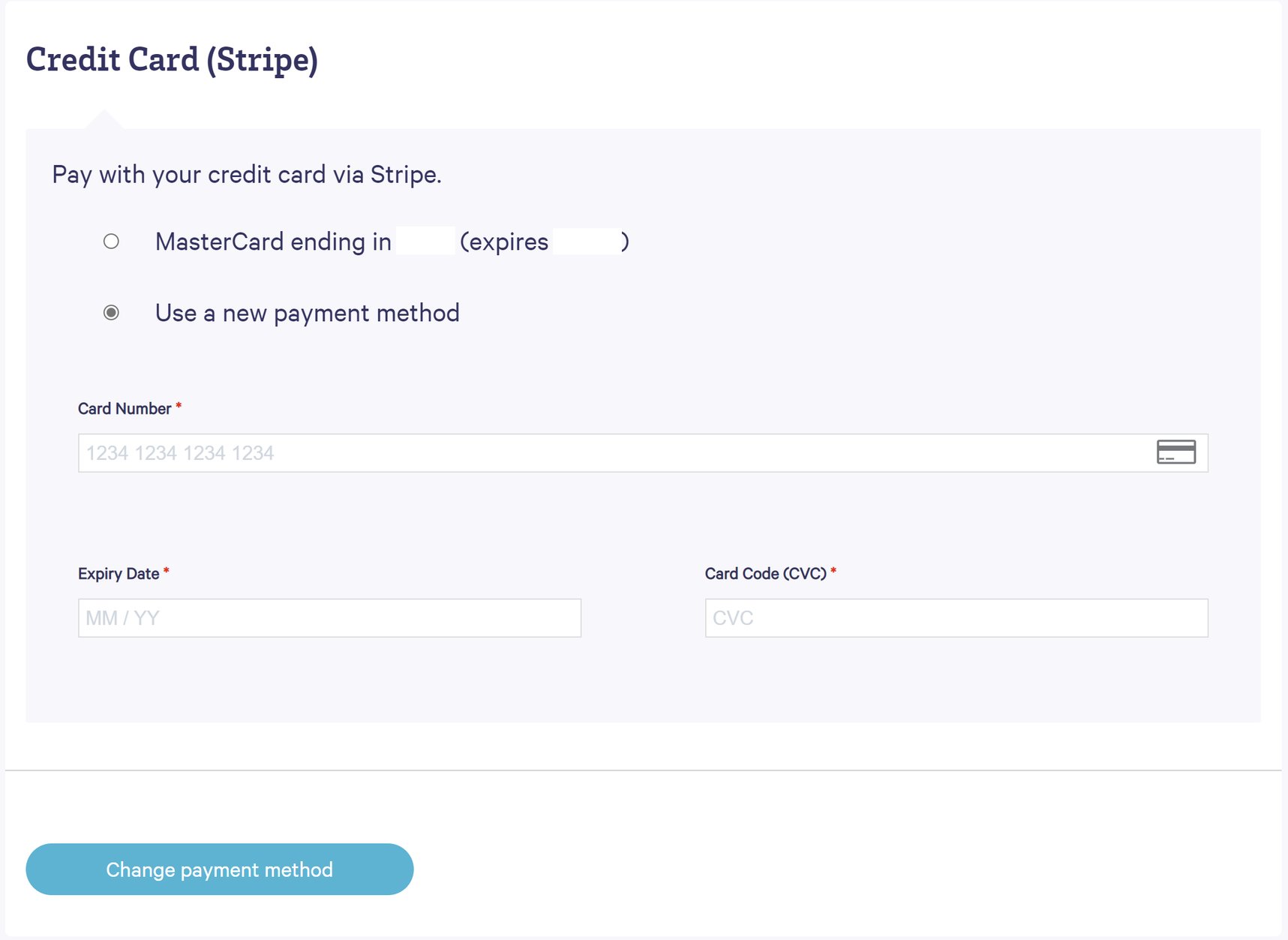Click the Credit Card (Stripe) heading
This screenshot has height=940, width=1288.
click(x=172, y=59)
